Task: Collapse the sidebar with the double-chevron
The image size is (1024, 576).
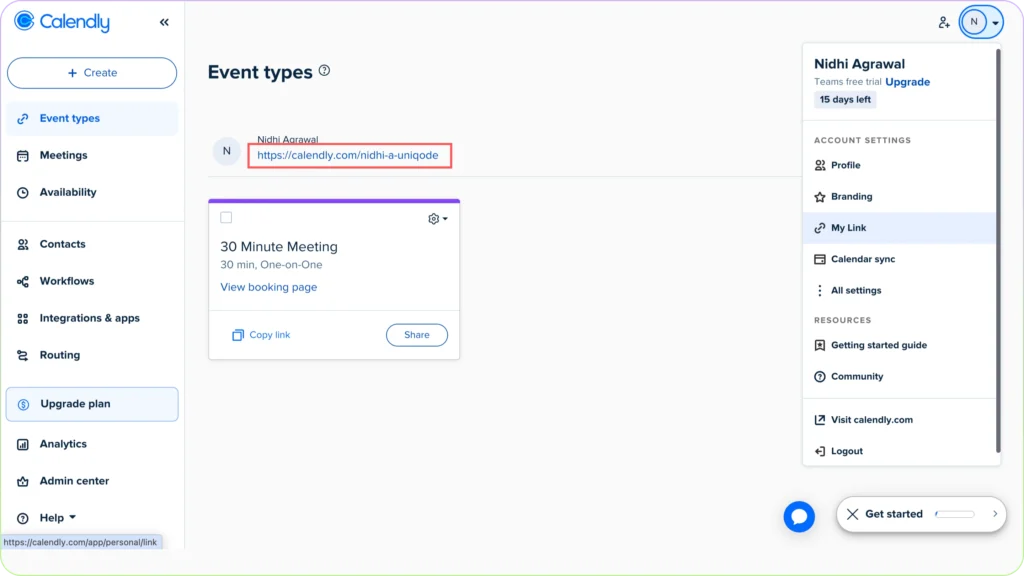Action: point(164,21)
